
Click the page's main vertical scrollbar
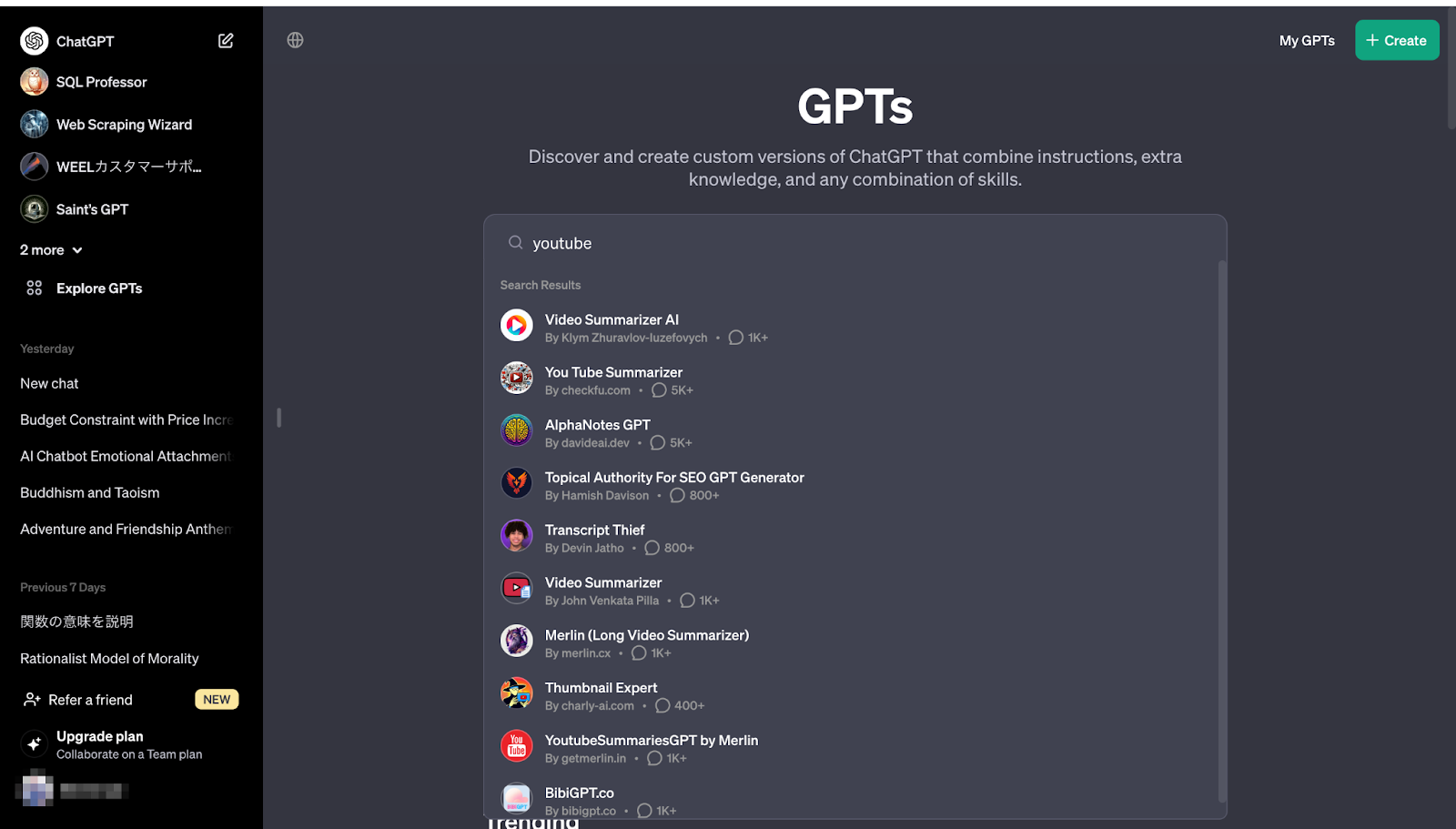tap(1451, 68)
